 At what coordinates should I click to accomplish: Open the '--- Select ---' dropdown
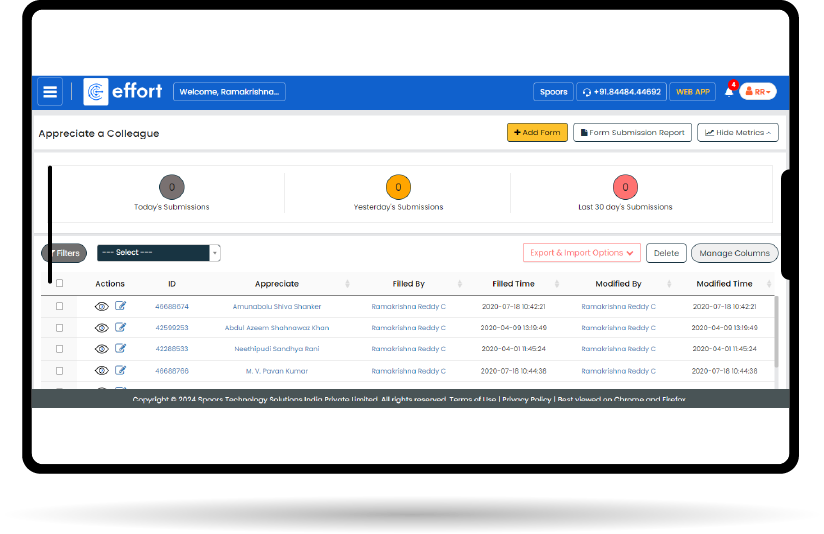coord(158,253)
